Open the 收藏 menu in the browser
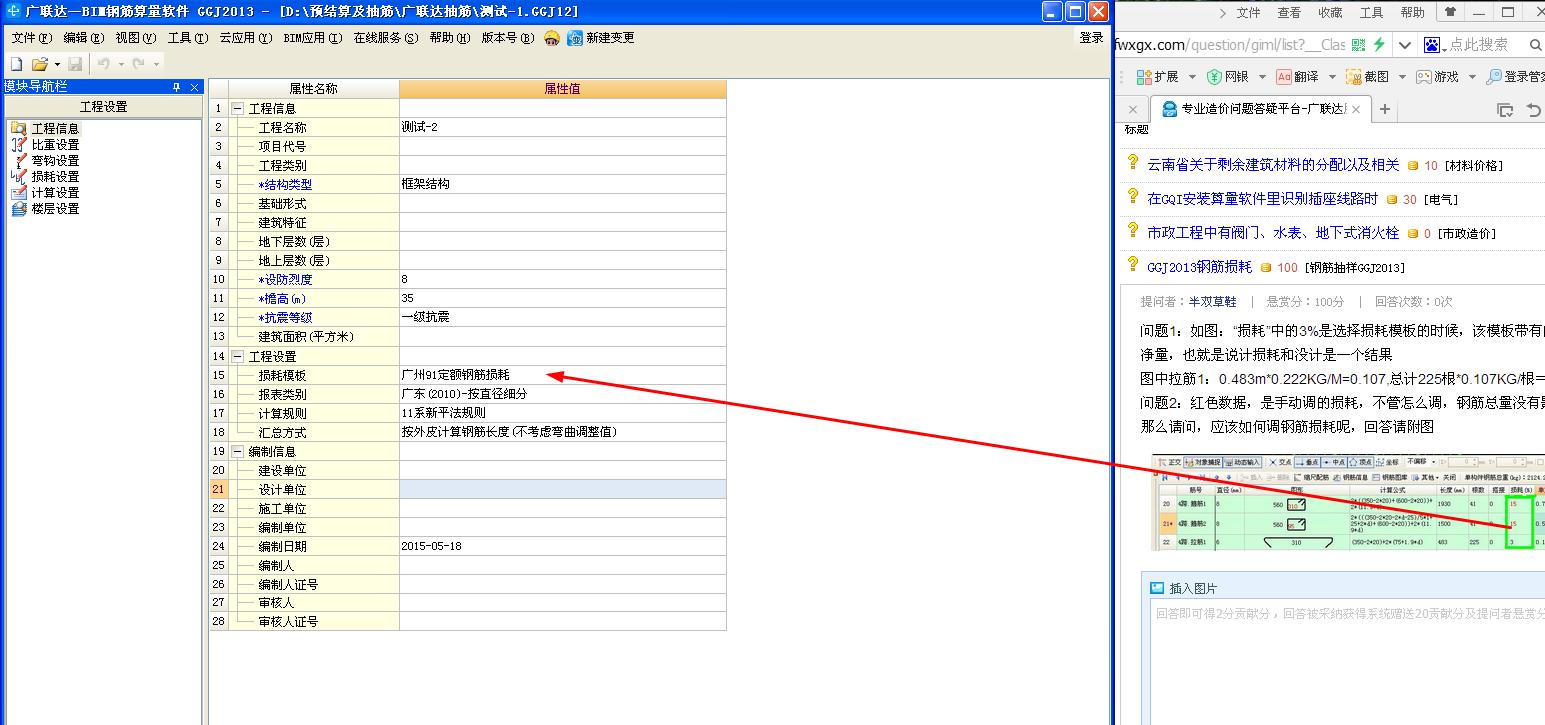The height and width of the screenshot is (725, 1545). (x=1330, y=13)
